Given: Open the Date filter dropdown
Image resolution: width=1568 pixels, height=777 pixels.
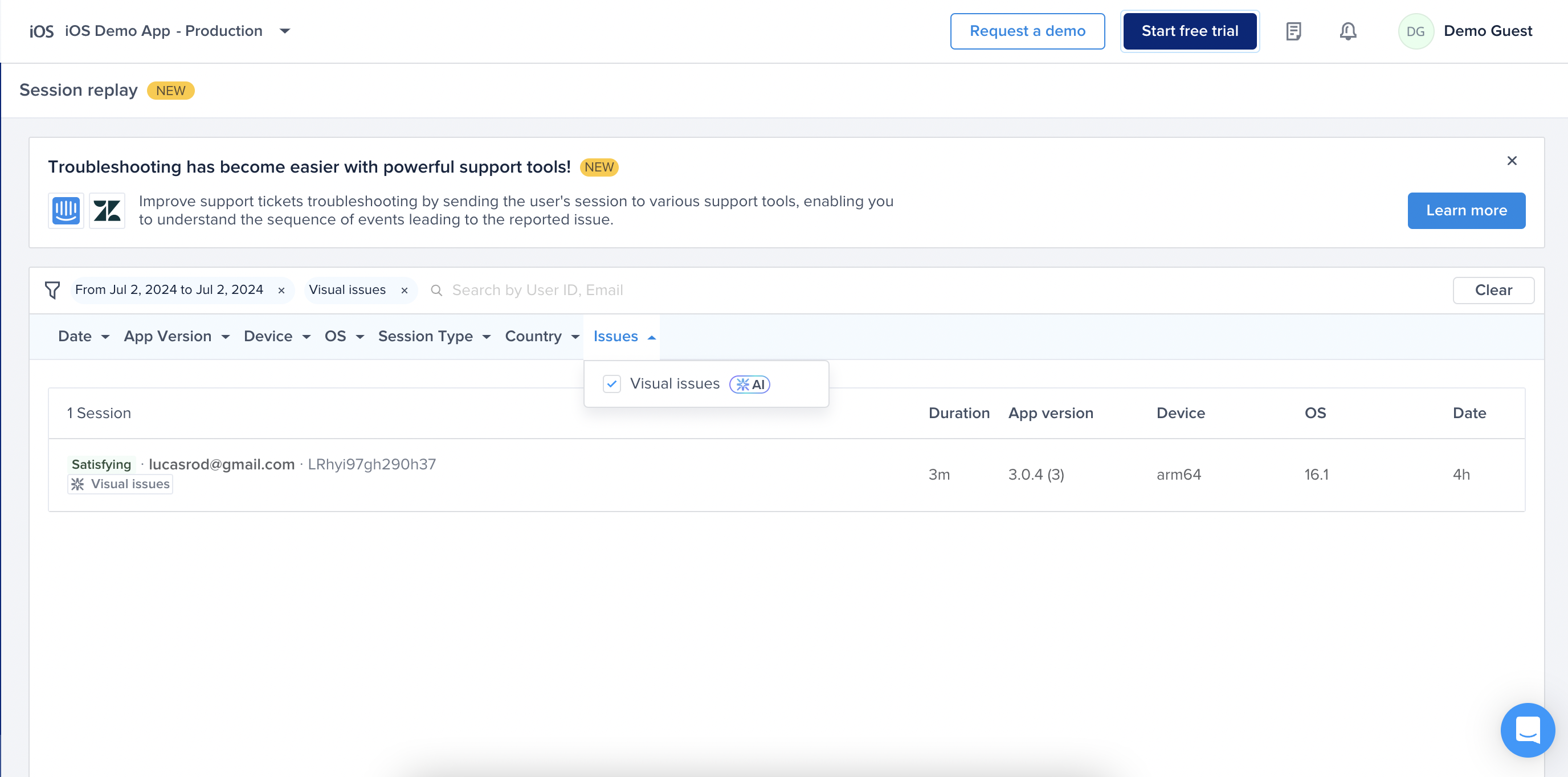Looking at the screenshot, I should tap(83, 337).
